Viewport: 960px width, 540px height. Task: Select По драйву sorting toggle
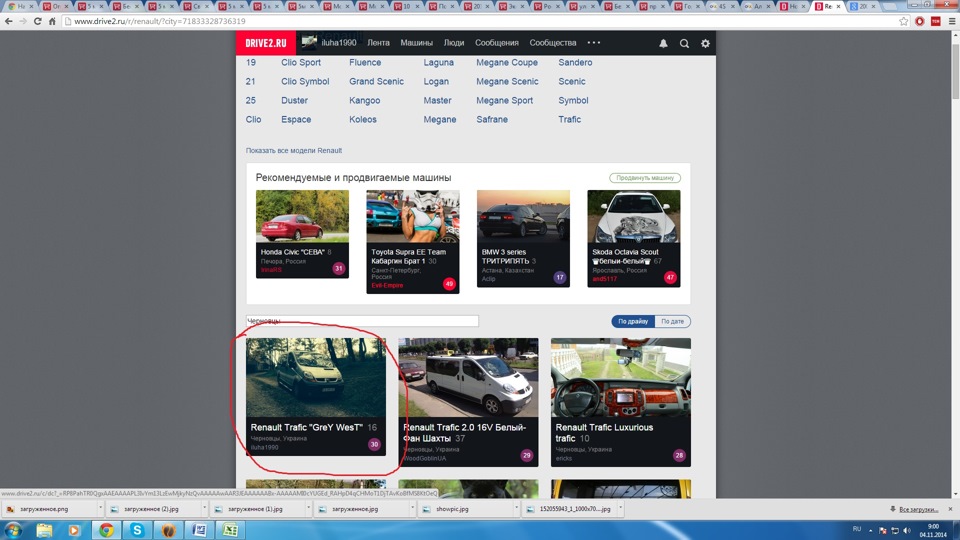pos(632,321)
